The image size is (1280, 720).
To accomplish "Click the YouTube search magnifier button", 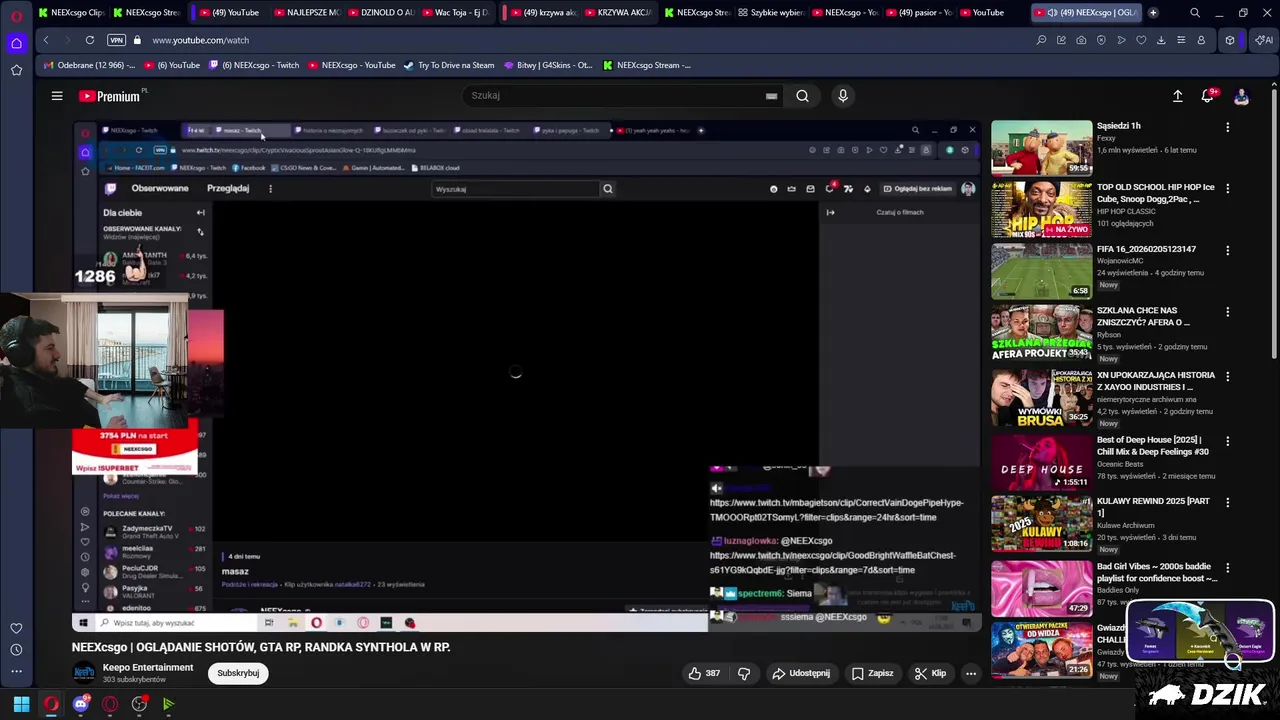I will coord(802,96).
